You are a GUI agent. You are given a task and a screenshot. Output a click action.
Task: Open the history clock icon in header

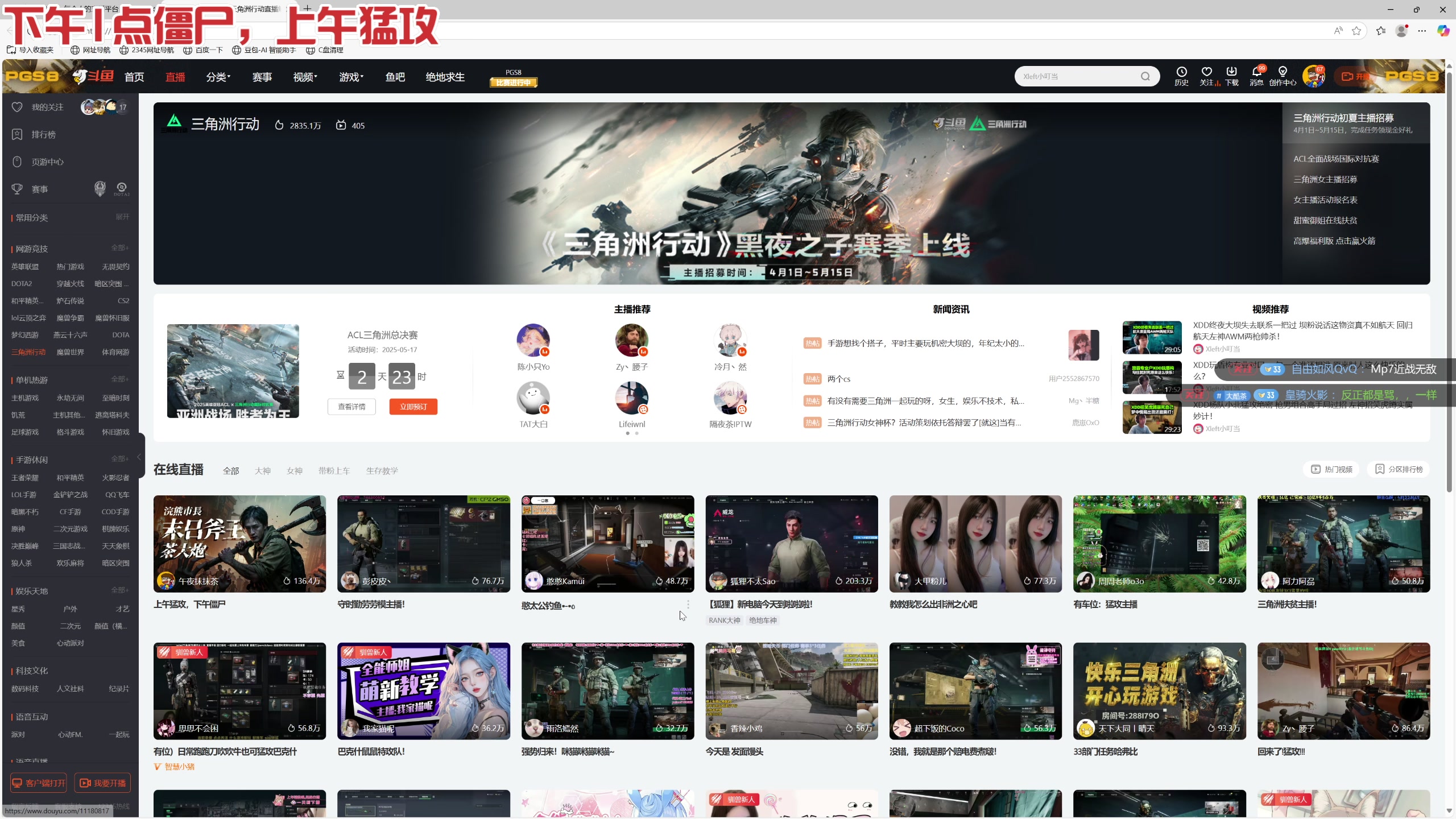pos(1181,76)
